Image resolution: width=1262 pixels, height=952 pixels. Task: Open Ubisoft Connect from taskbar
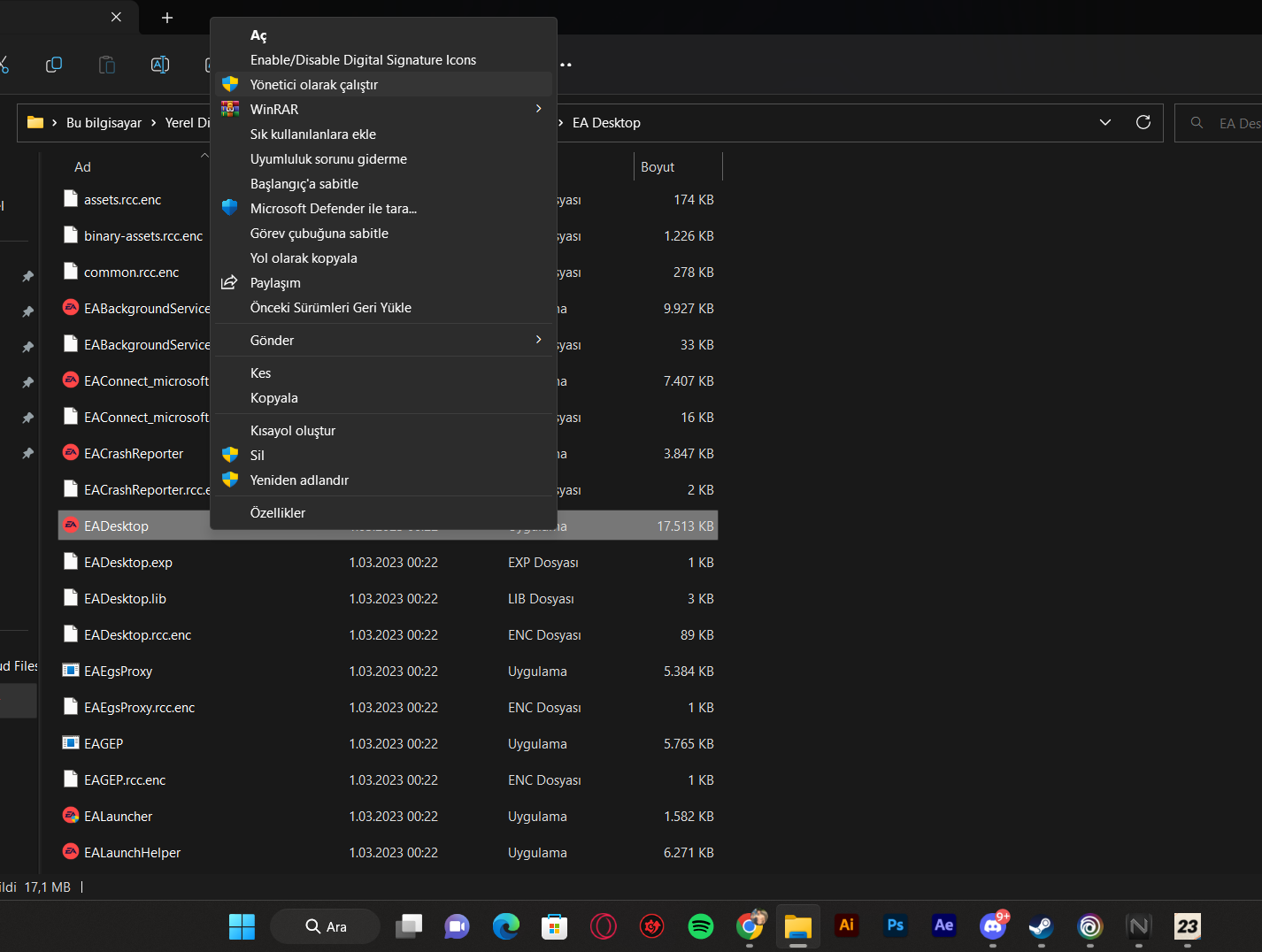pos(1090,926)
